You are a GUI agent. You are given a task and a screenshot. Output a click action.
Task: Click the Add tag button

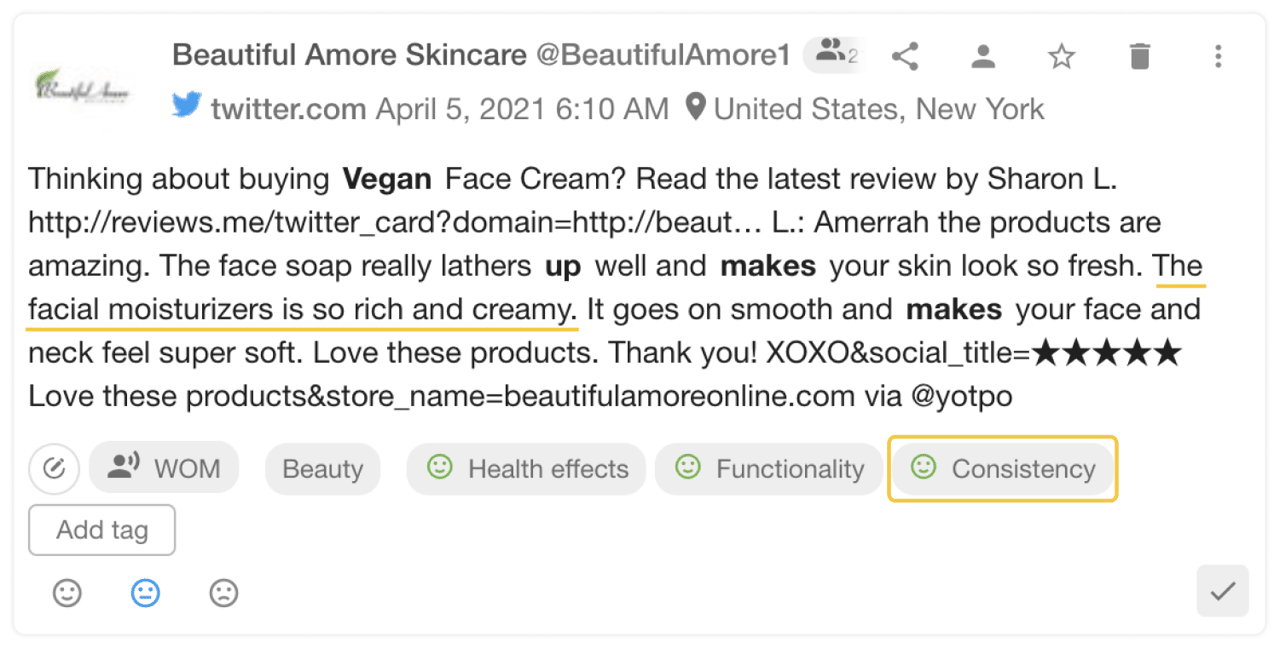click(102, 530)
